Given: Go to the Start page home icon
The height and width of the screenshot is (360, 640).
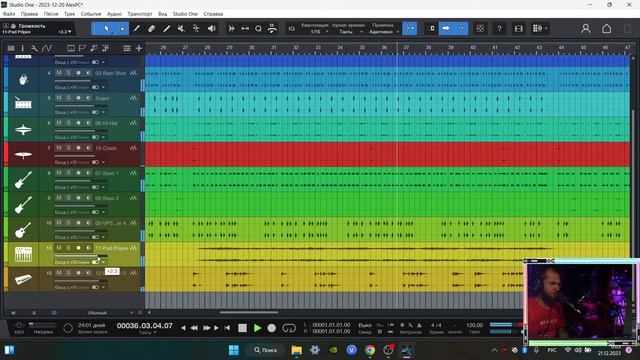Looking at the screenshot, I should point(607,29).
